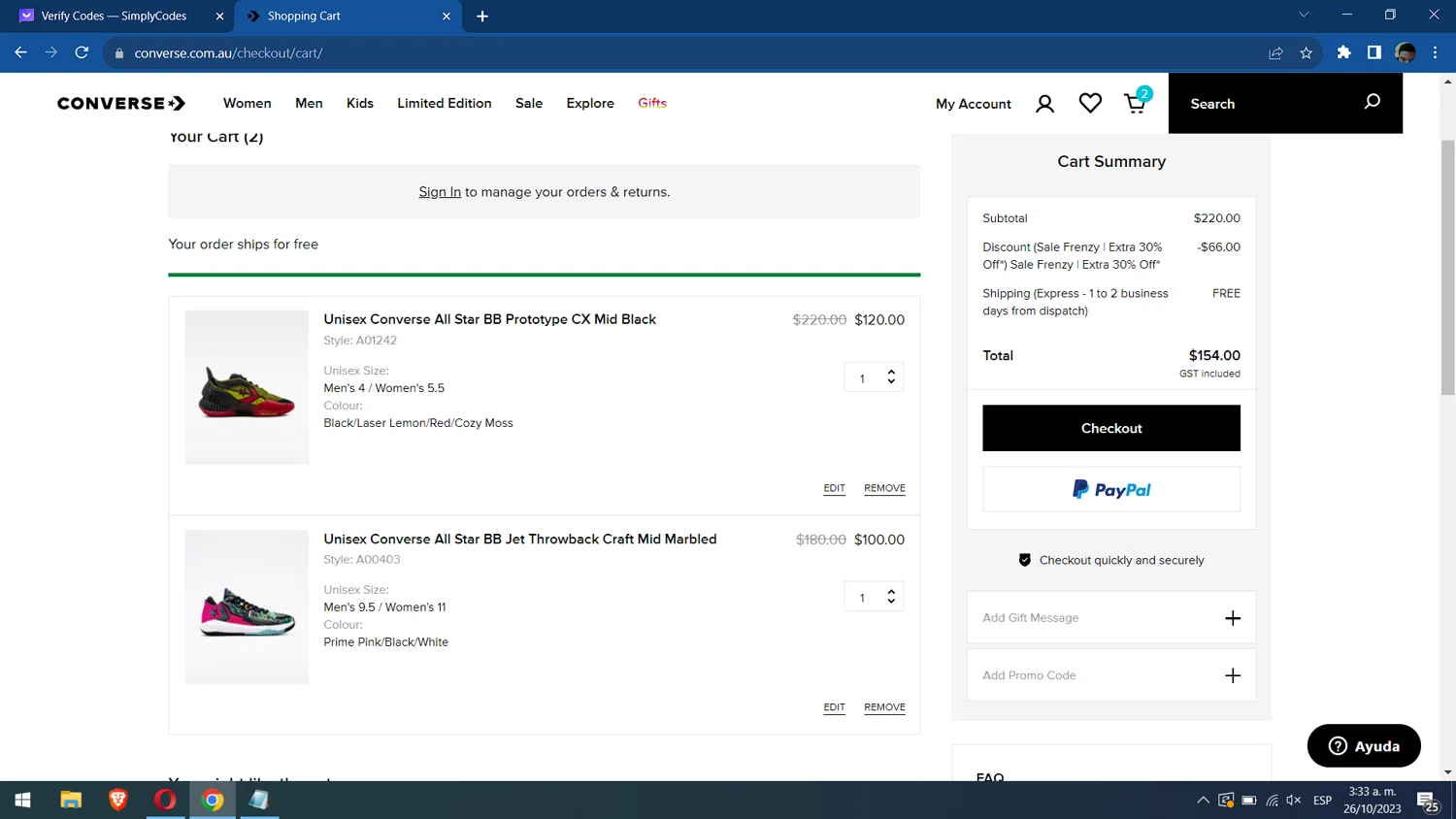
Task: Toggle the browser side panel icon
Action: pyautogui.click(x=1373, y=52)
